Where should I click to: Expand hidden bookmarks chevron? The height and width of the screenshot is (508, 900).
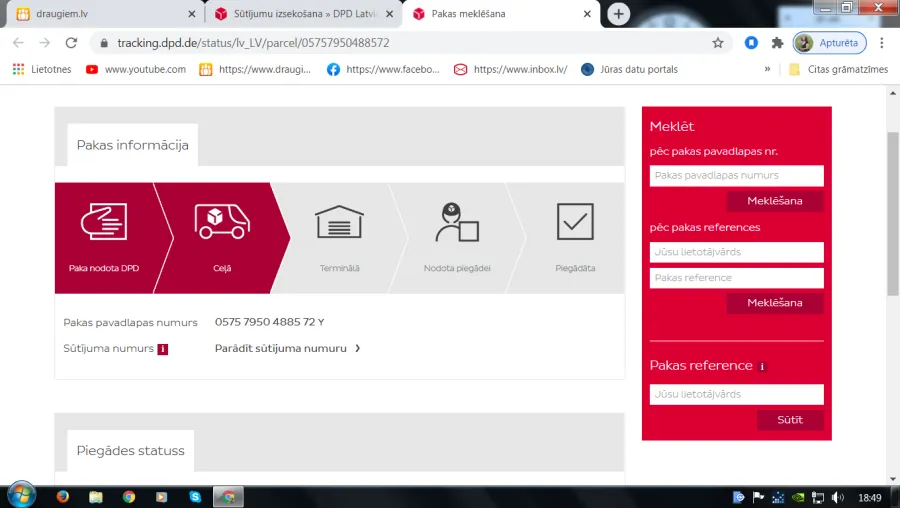pos(767,69)
